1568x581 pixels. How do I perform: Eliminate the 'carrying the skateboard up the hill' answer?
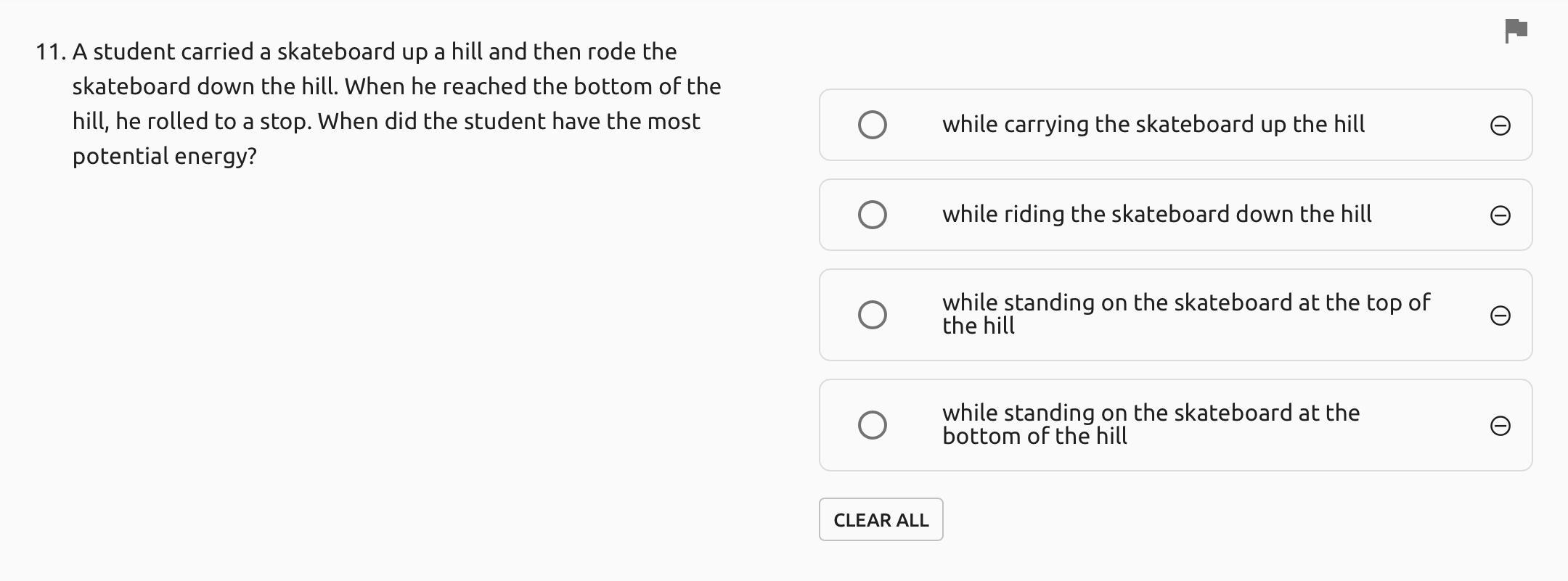tap(1500, 125)
